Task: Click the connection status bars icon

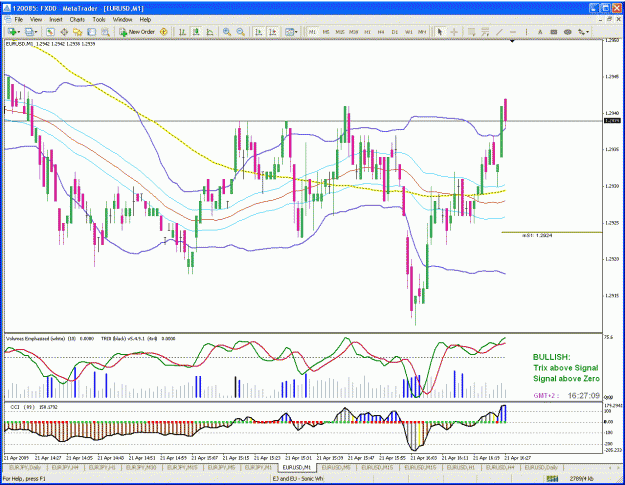Action: pyautogui.click(x=552, y=479)
